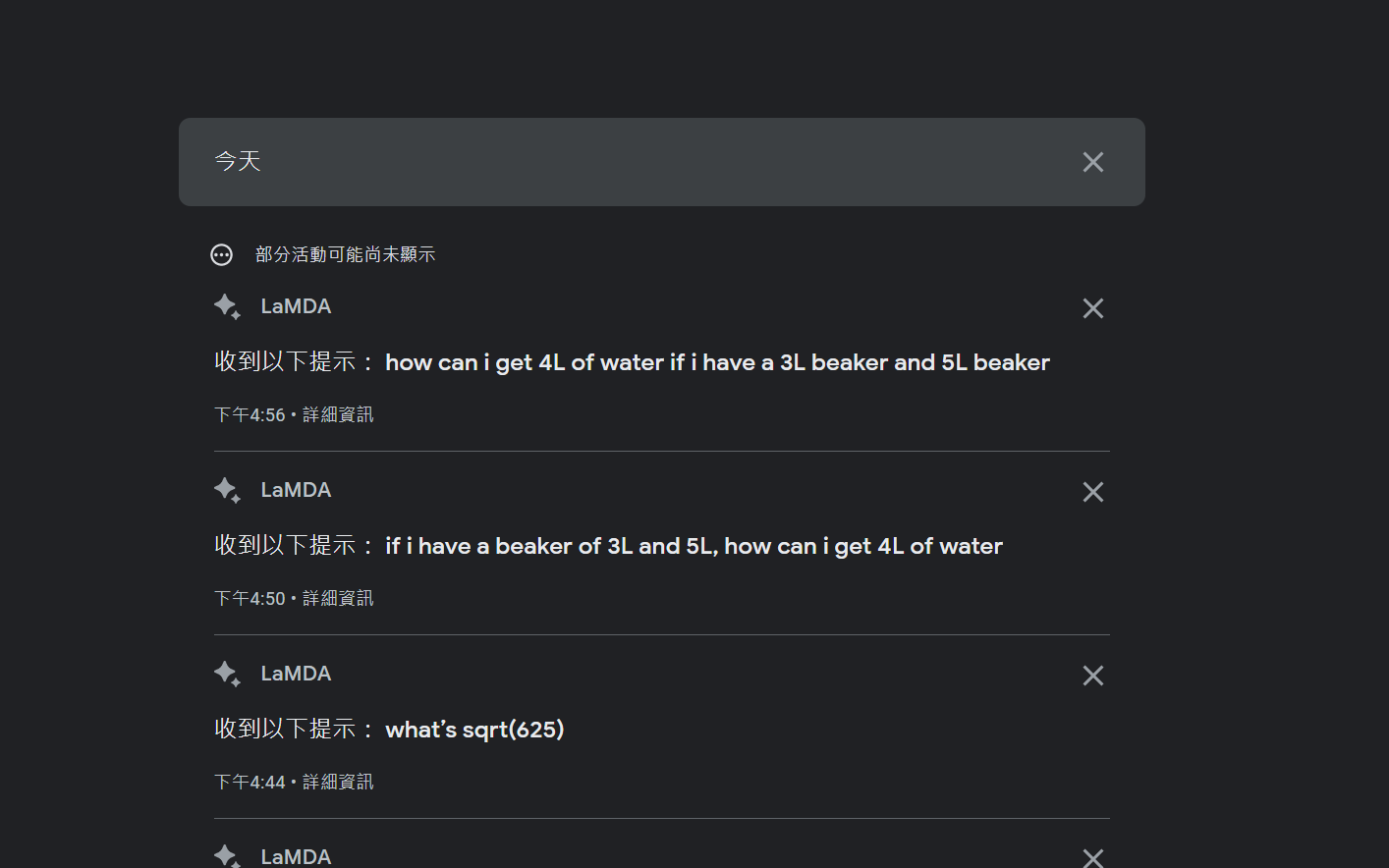
Task: Delete the "what's sqrt(625)" activity entry
Action: (1092, 676)
